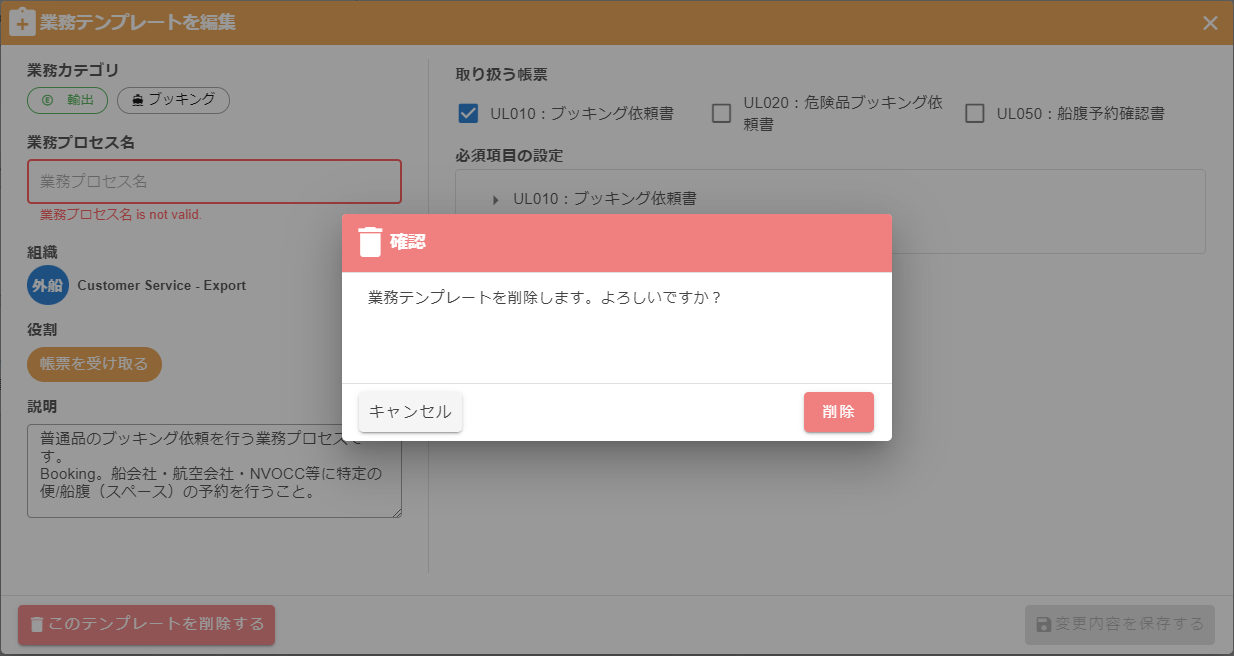Enable the UL050 船腹予約確認書 checkbox

(x=974, y=113)
